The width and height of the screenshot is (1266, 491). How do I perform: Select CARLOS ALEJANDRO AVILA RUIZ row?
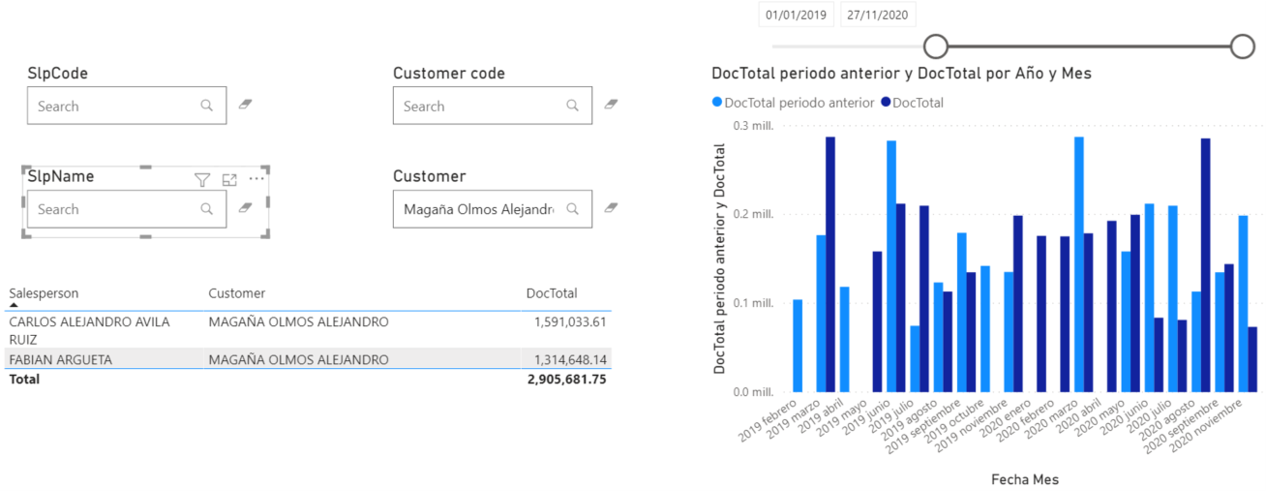[x=308, y=330]
